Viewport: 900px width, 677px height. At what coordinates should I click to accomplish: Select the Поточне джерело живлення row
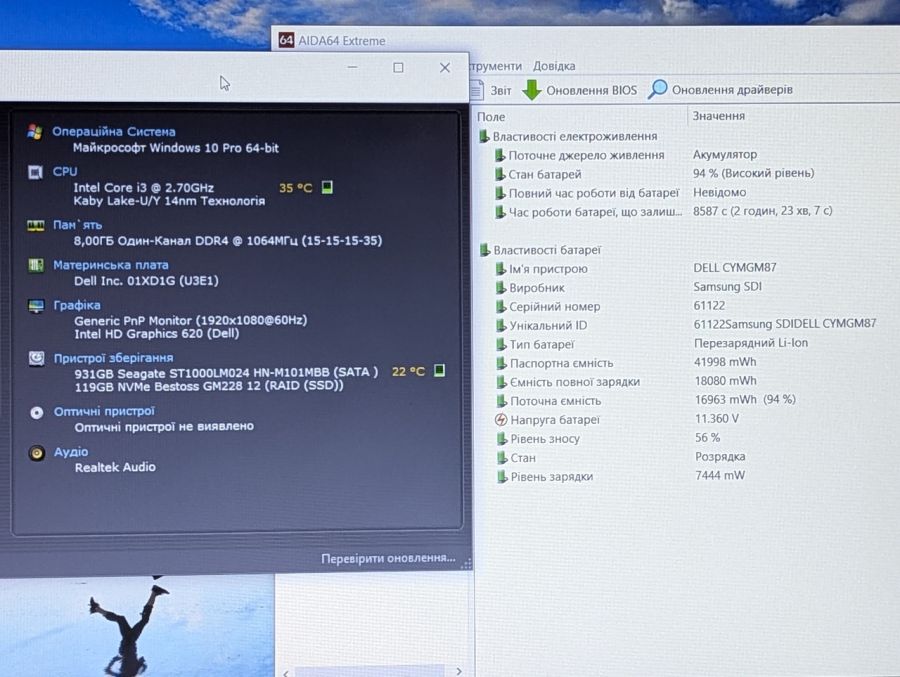(626, 155)
